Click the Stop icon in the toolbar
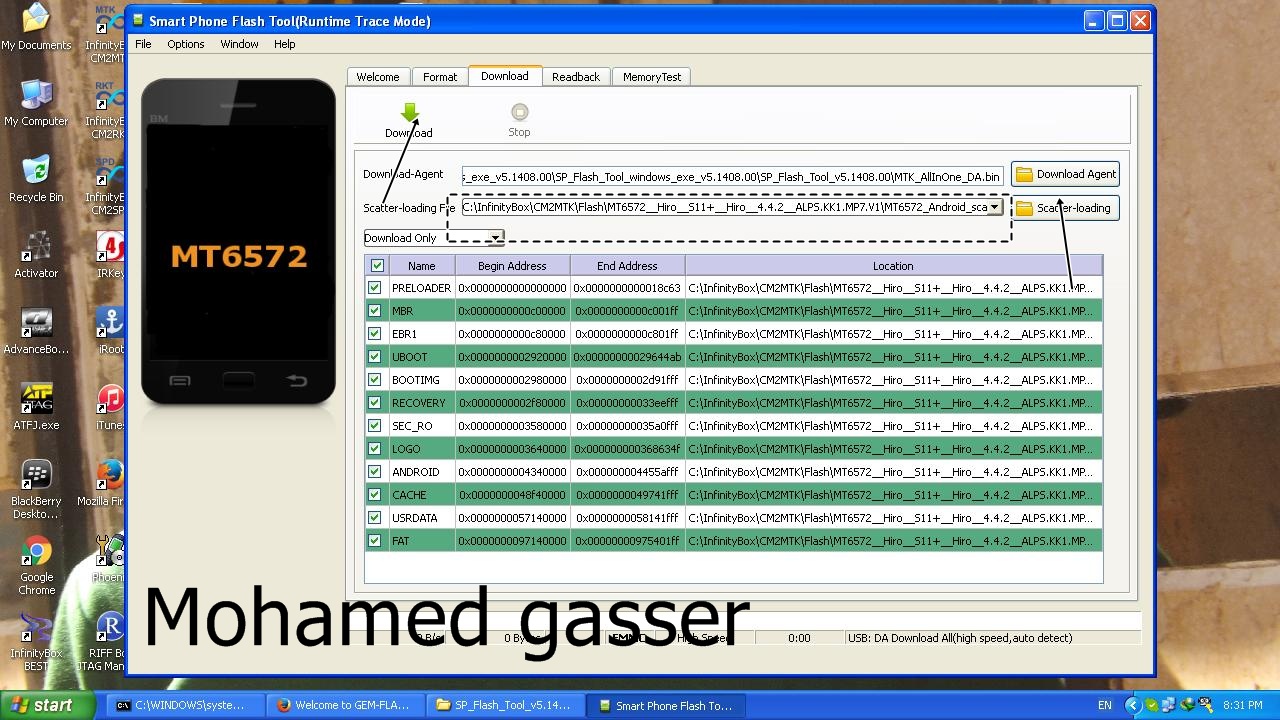 [x=519, y=112]
